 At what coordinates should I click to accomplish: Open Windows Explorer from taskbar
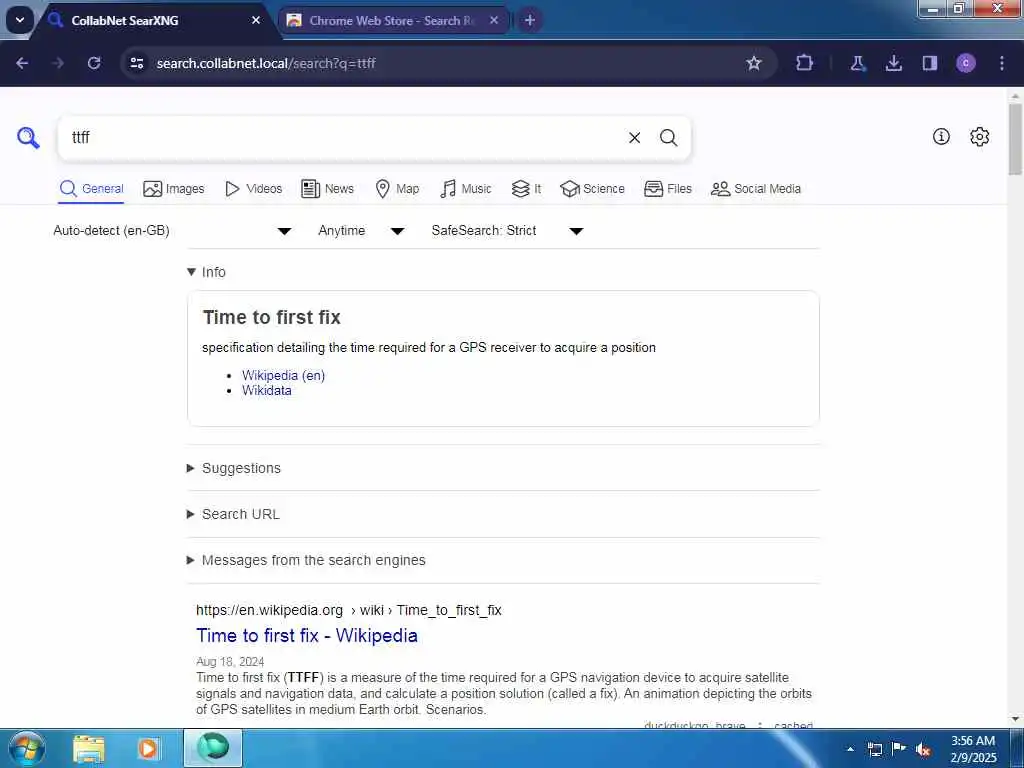88,748
